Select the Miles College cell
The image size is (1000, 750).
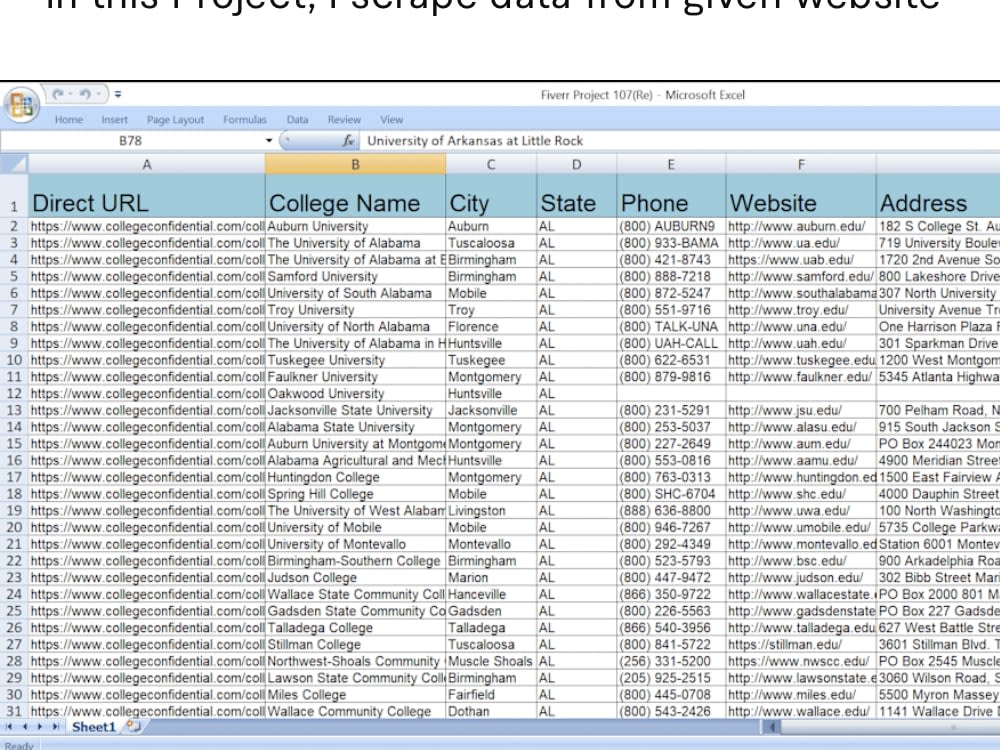click(355, 695)
